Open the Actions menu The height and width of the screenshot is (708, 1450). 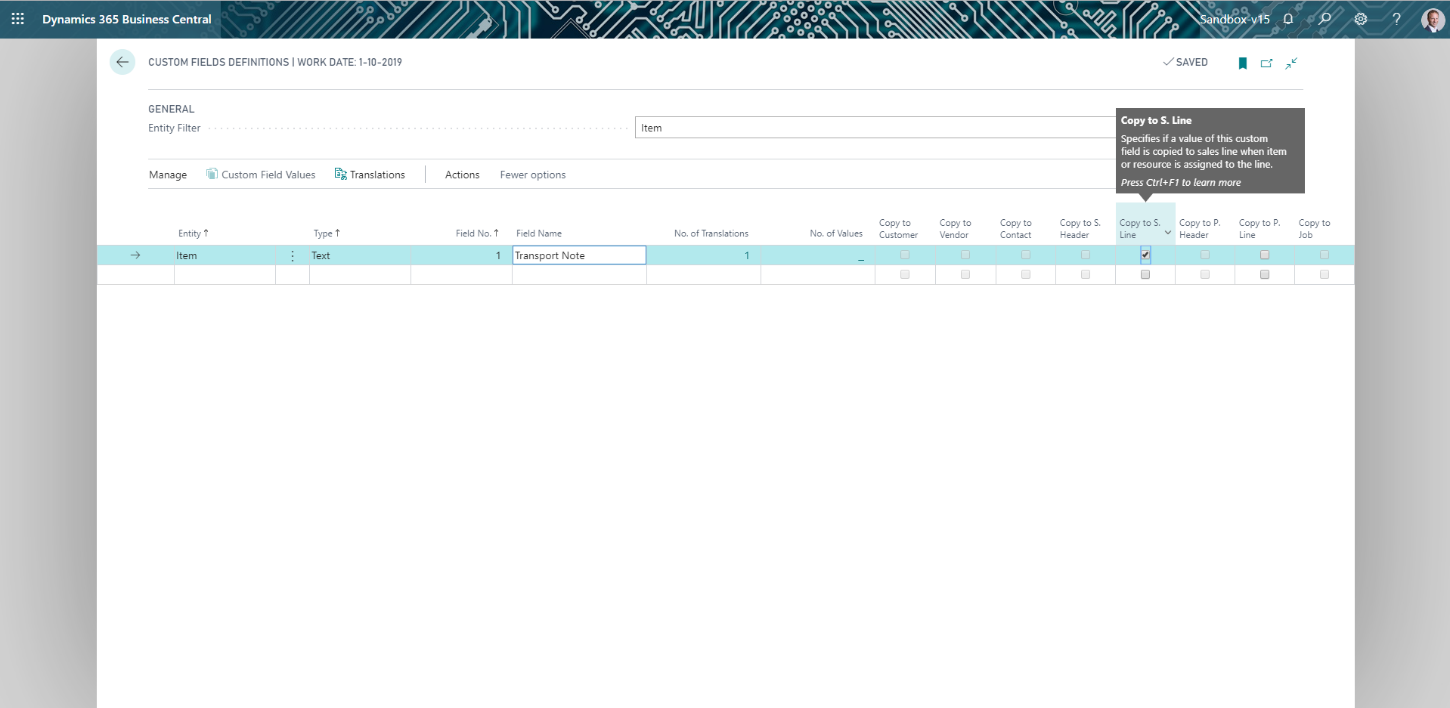click(462, 175)
